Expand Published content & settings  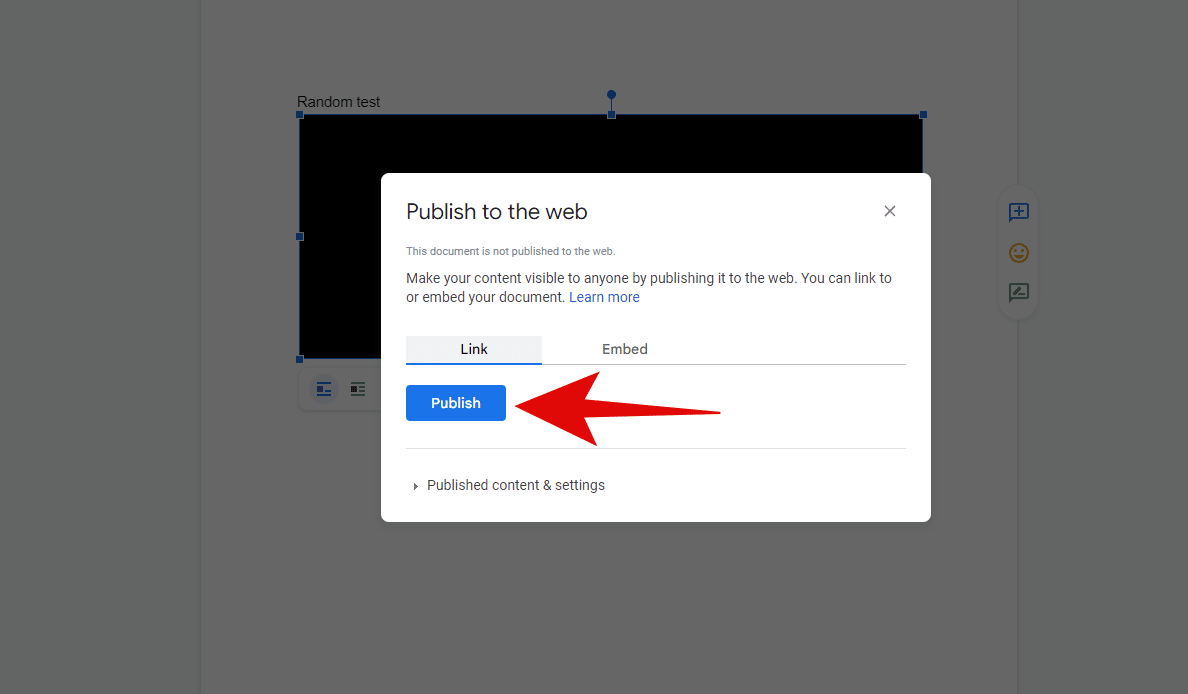pyautogui.click(x=508, y=485)
